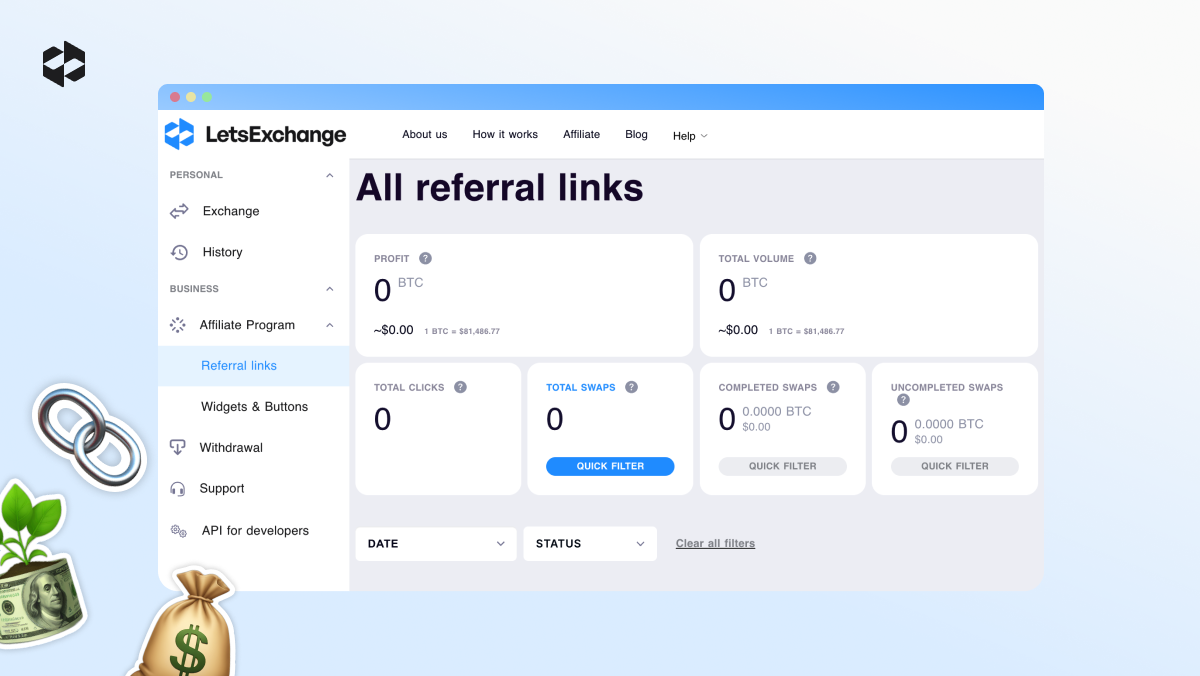Screen dimensions: 1200x676
Task: Collapse the Affiliate Program submenu
Action: point(330,325)
